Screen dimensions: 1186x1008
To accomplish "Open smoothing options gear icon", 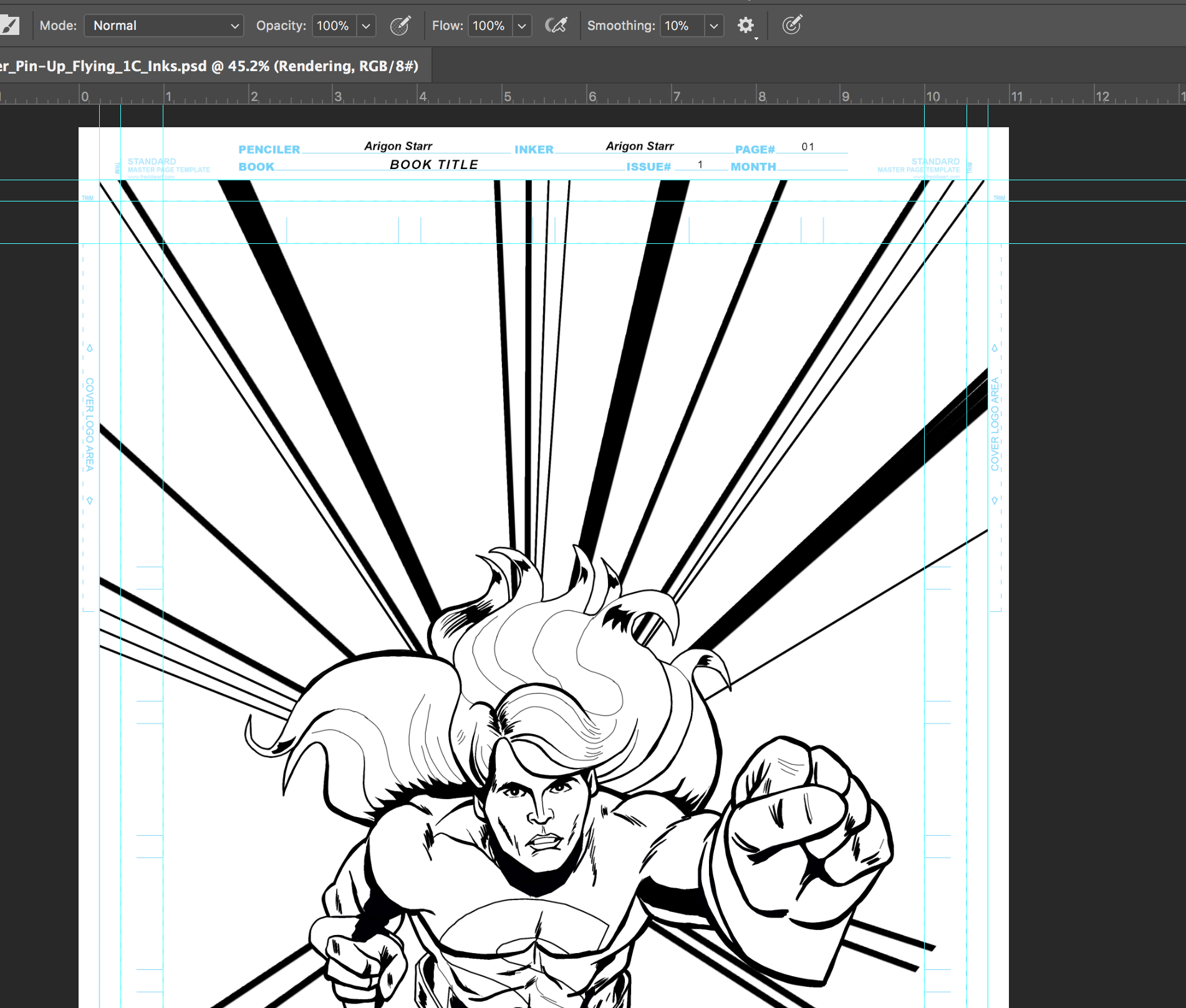I will (x=746, y=26).
